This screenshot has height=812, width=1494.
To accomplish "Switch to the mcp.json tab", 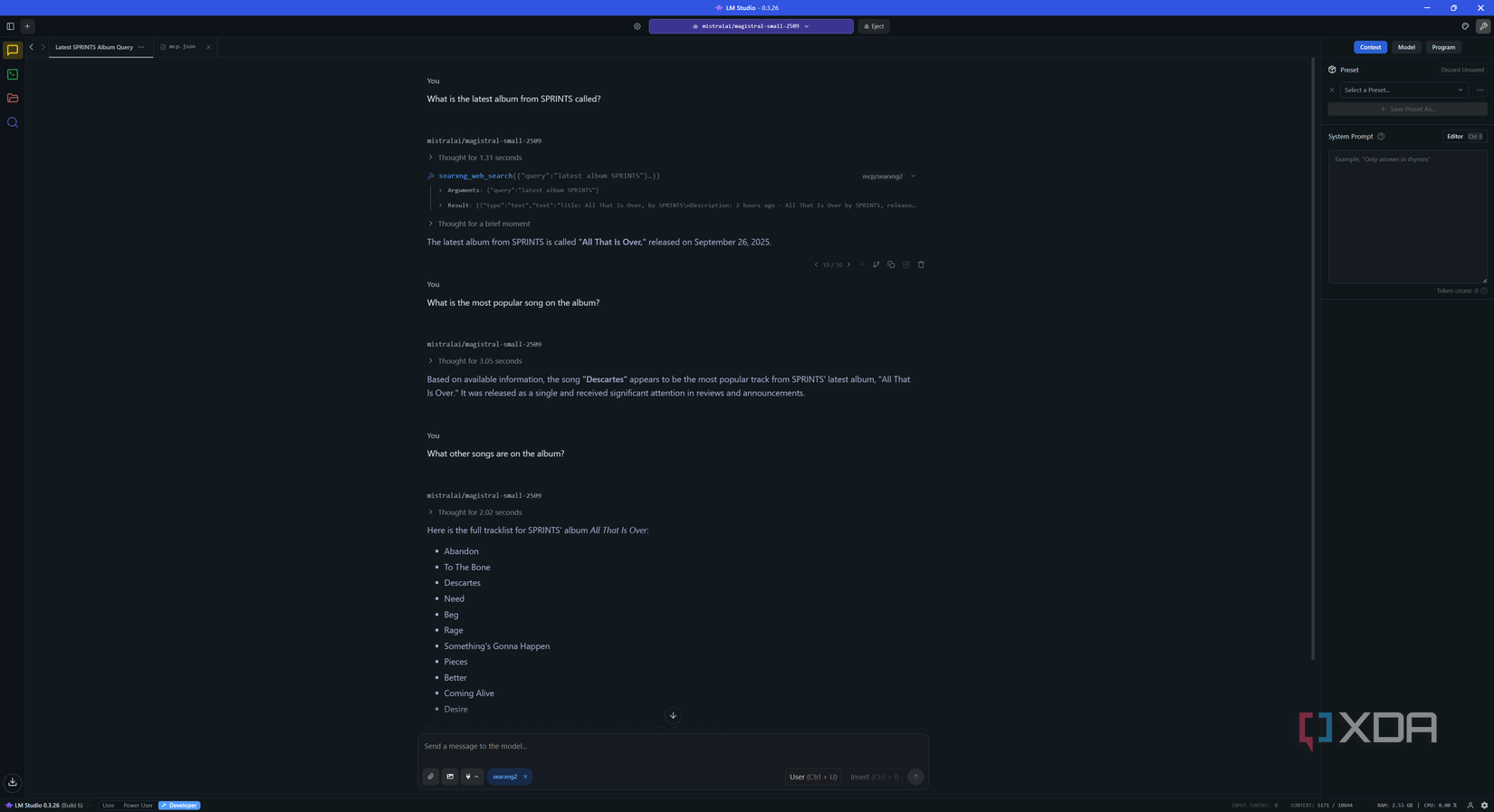I will click(x=181, y=46).
